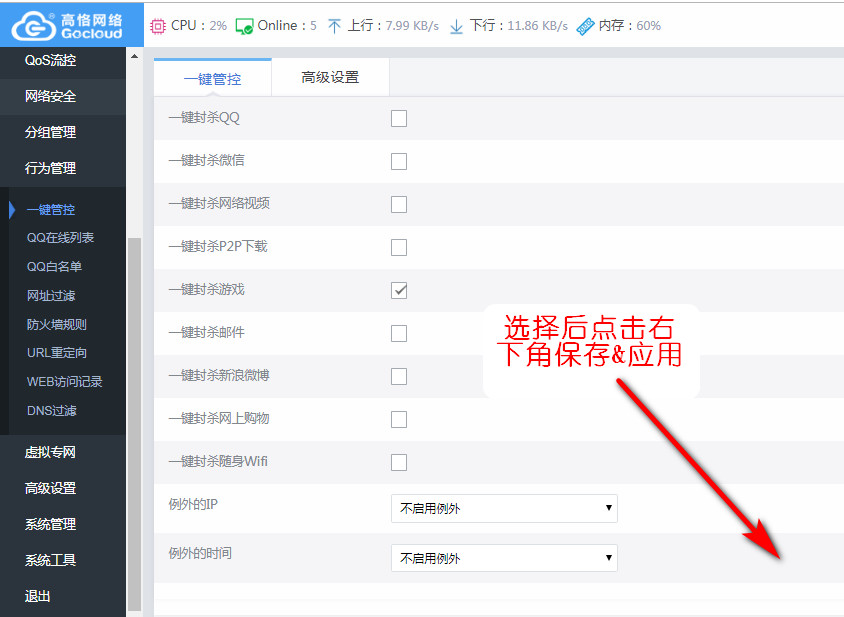Click the download arrow icon
This screenshot has width=844, height=617.
click(x=456, y=26)
